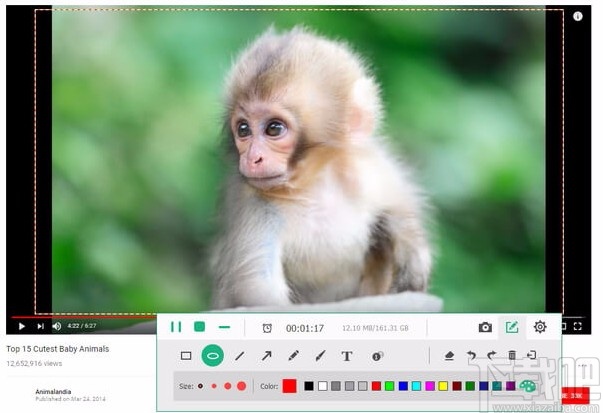Click the 00:01:17 recording timer

tap(305, 328)
